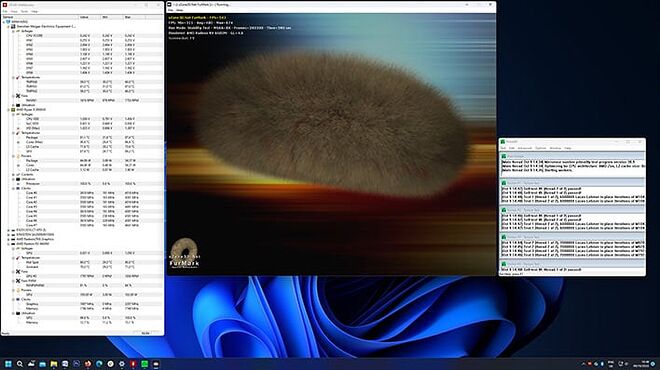
Task: Click the HWMonitor title bar app icon
Action: [5, 5]
